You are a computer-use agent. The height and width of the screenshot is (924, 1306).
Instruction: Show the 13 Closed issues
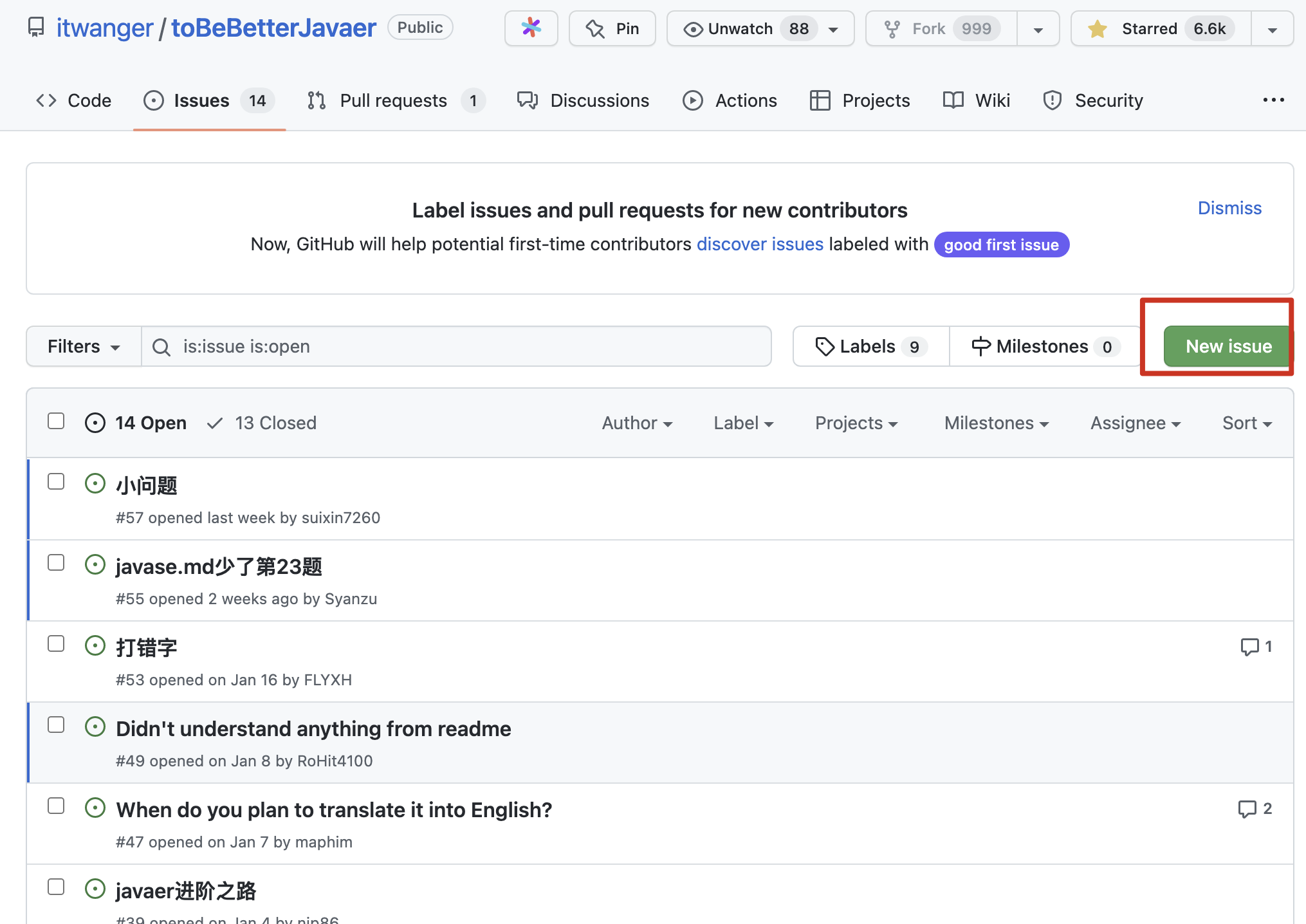click(262, 423)
